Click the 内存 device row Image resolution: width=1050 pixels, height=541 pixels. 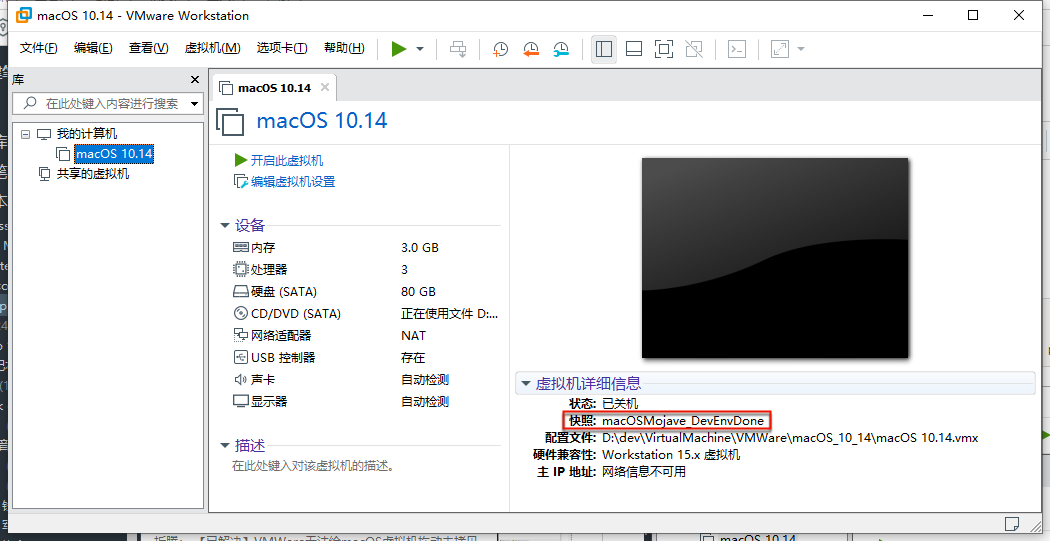pos(366,248)
